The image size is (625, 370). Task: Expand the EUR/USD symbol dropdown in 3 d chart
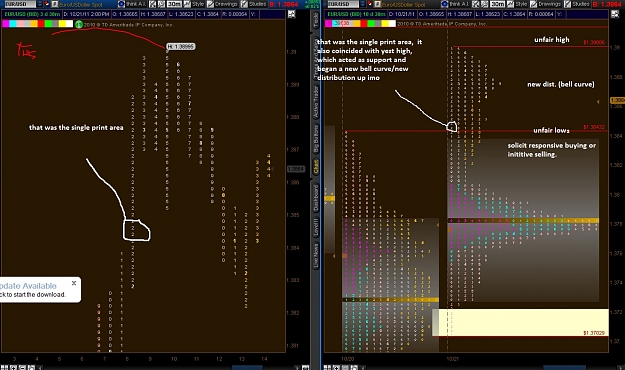click(40, 4)
